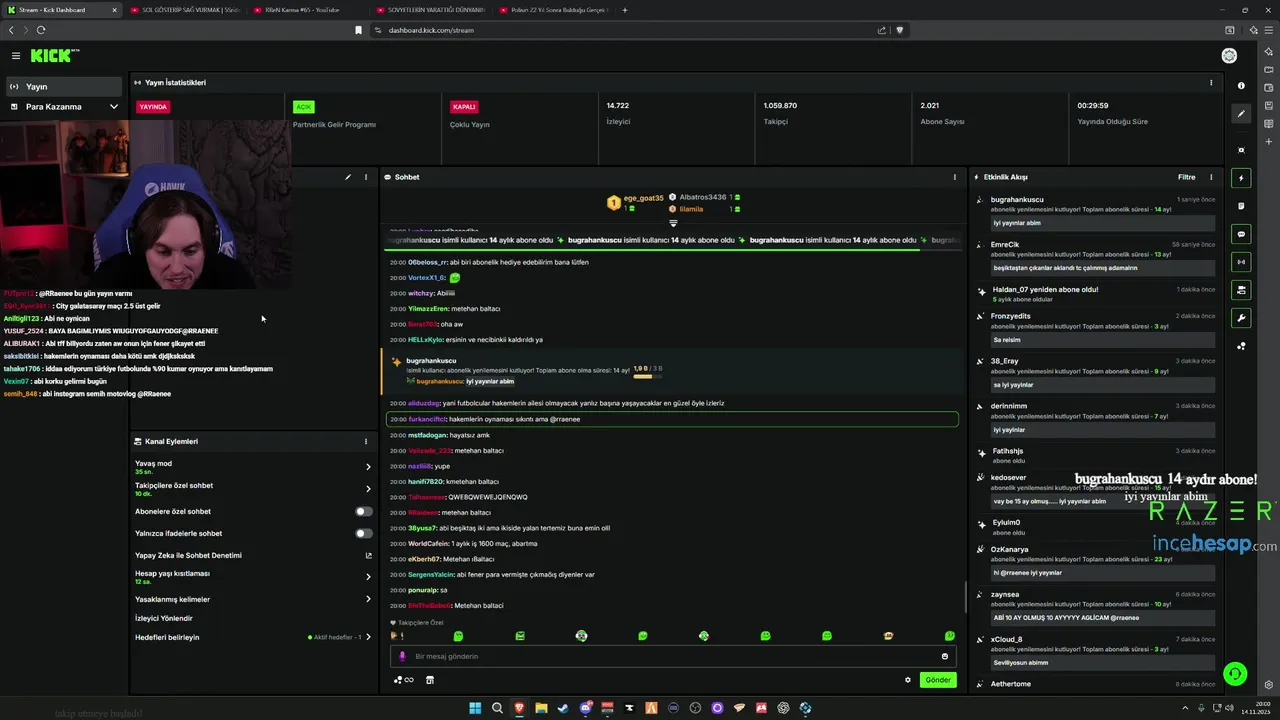
Task: Open chat settings gear next to Gönder
Action: coord(908,680)
